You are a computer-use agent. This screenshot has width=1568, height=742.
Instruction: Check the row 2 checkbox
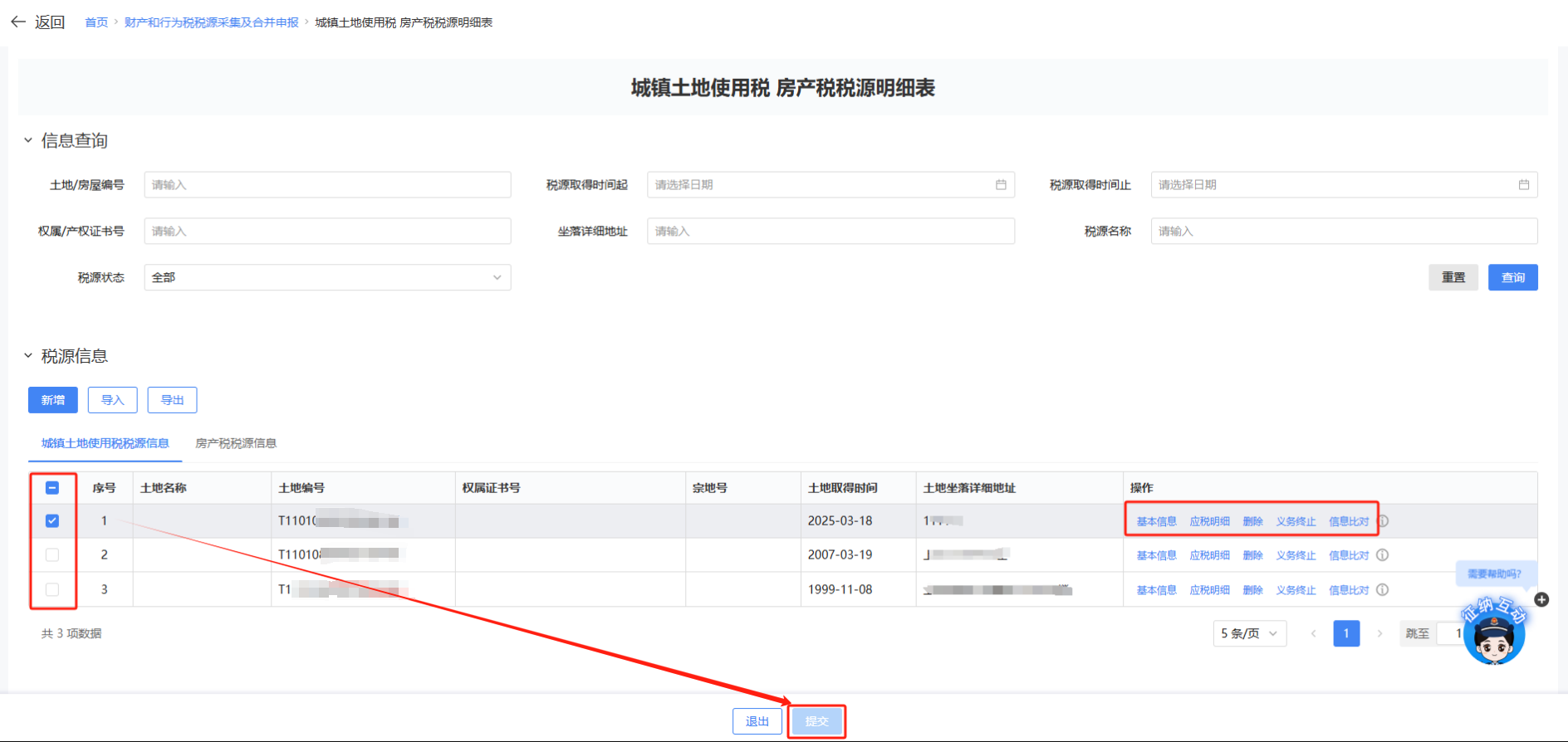[x=52, y=555]
